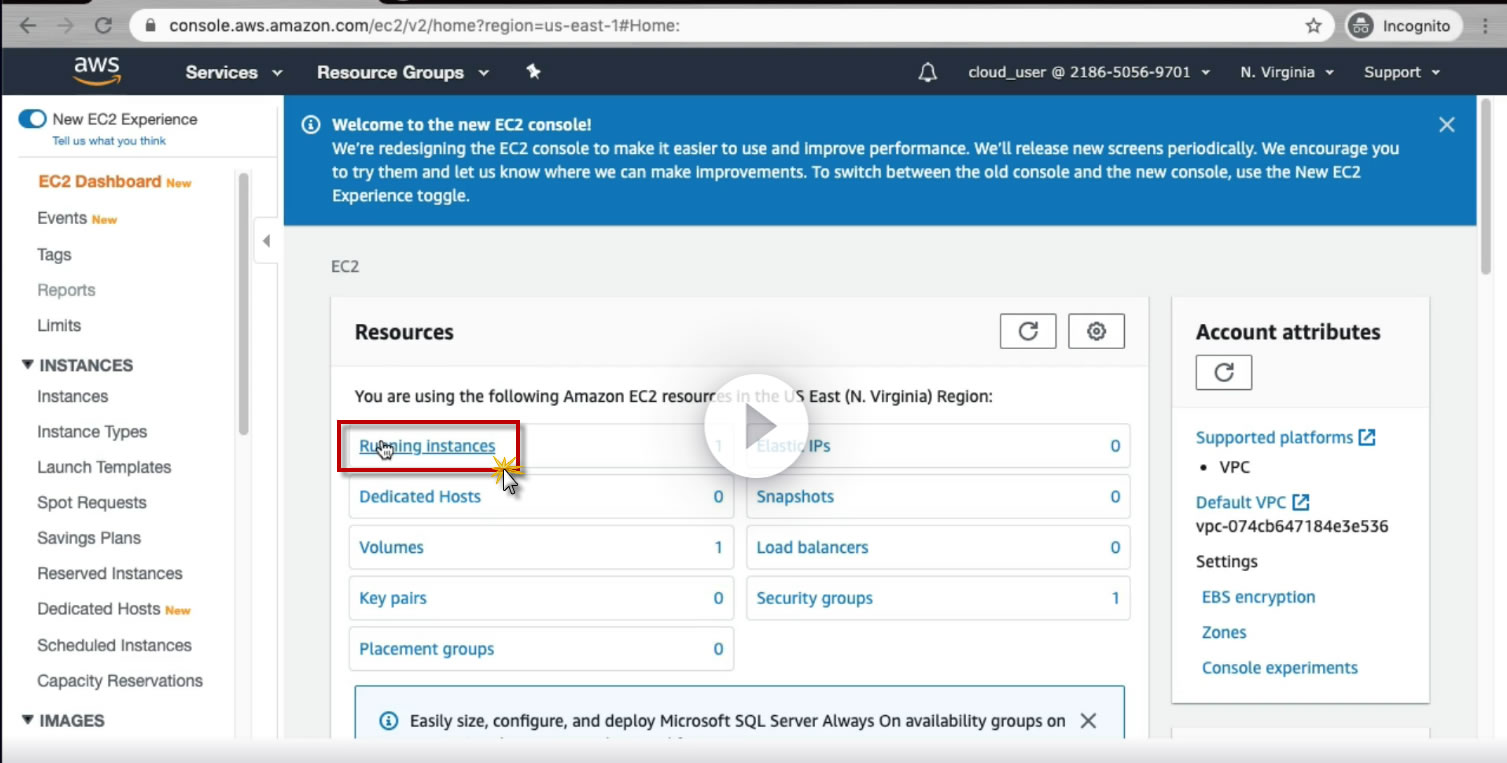This screenshot has width=1507, height=763.
Task: Click the sidebar vertical scrollbar
Action: [x=244, y=303]
